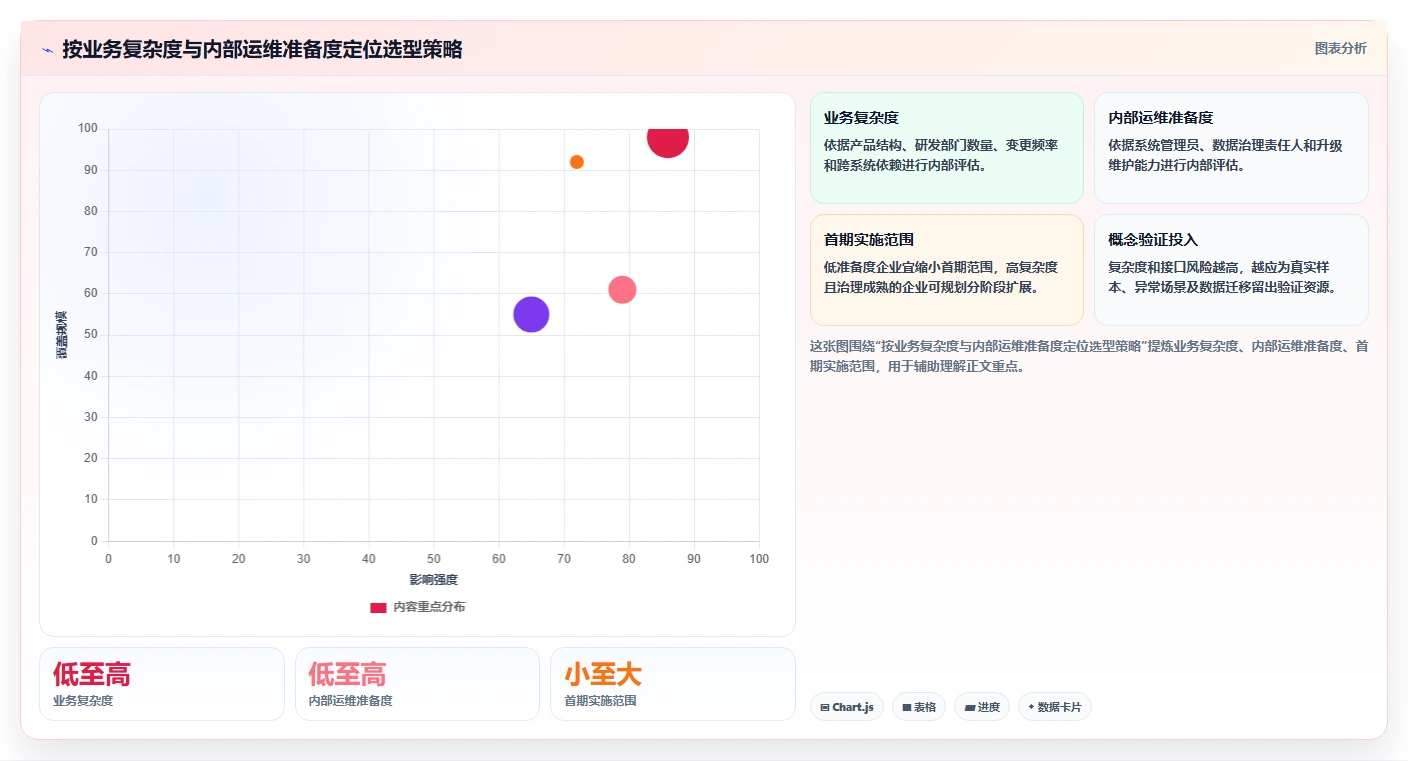Click the rotated y-axis title of the chart
The height and width of the screenshot is (761, 1408).
[x=62, y=335]
